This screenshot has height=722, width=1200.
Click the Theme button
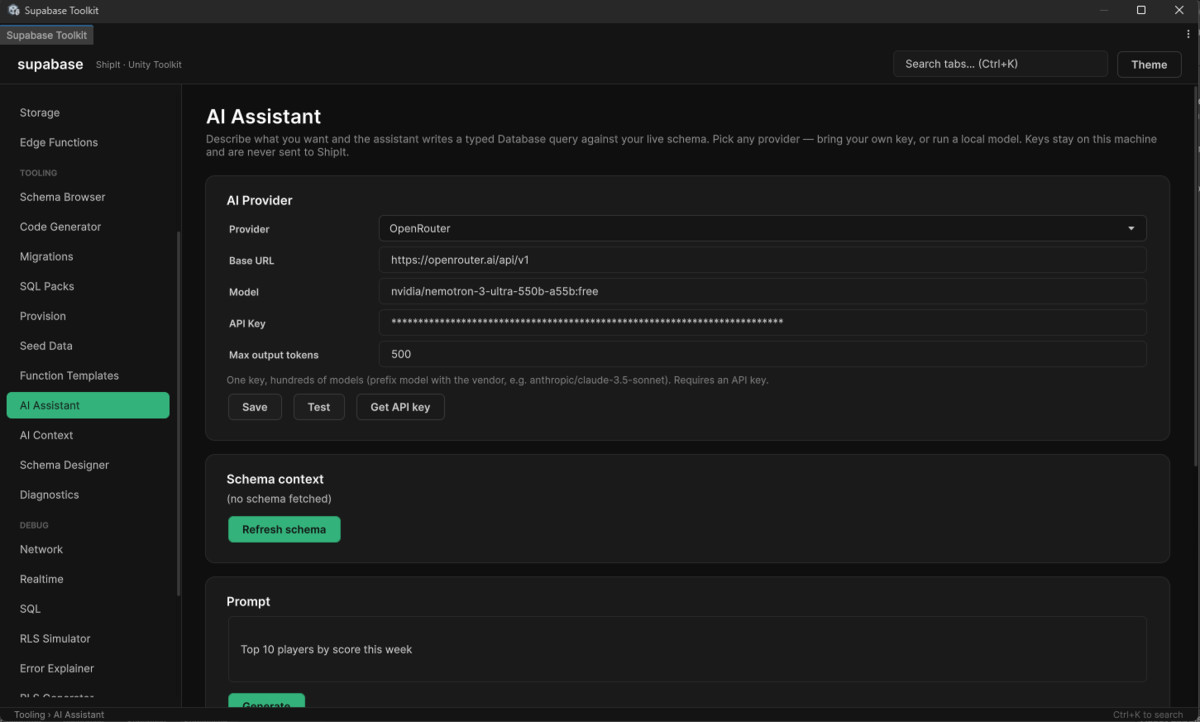1149,64
